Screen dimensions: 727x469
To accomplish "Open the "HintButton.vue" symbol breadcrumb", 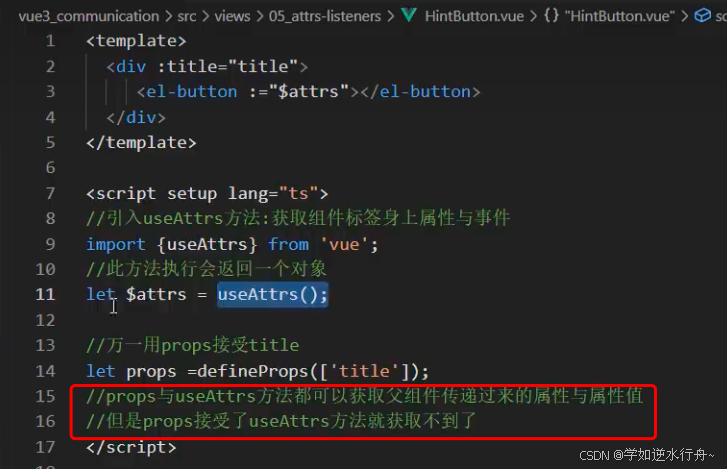I will pyautogui.click(x=619, y=16).
